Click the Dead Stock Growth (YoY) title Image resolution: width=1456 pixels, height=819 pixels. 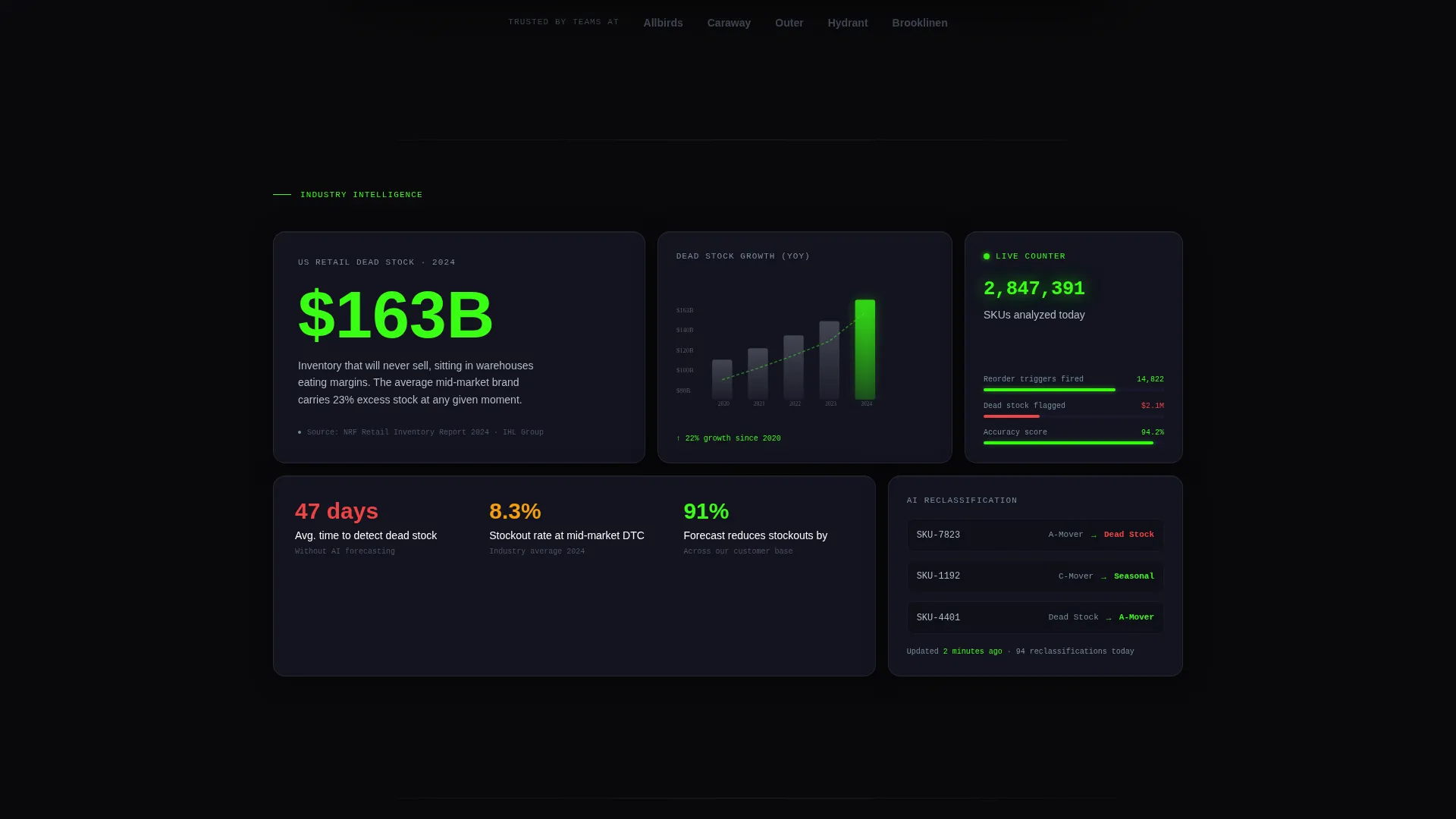[743, 256]
